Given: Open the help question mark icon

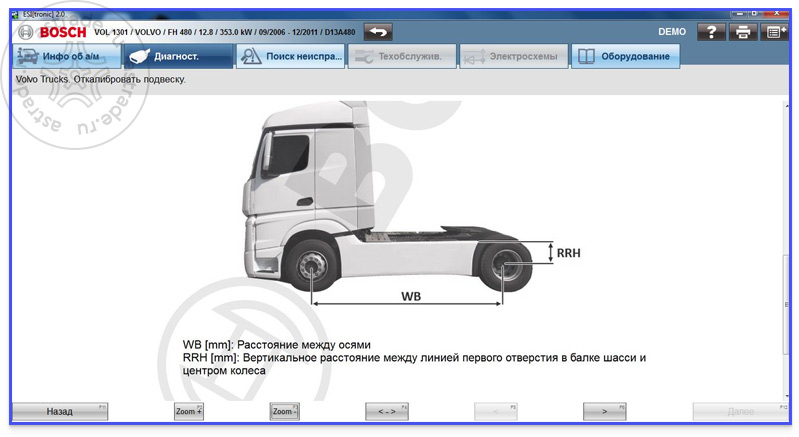Looking at the screenshot, I should click(711, 32).
